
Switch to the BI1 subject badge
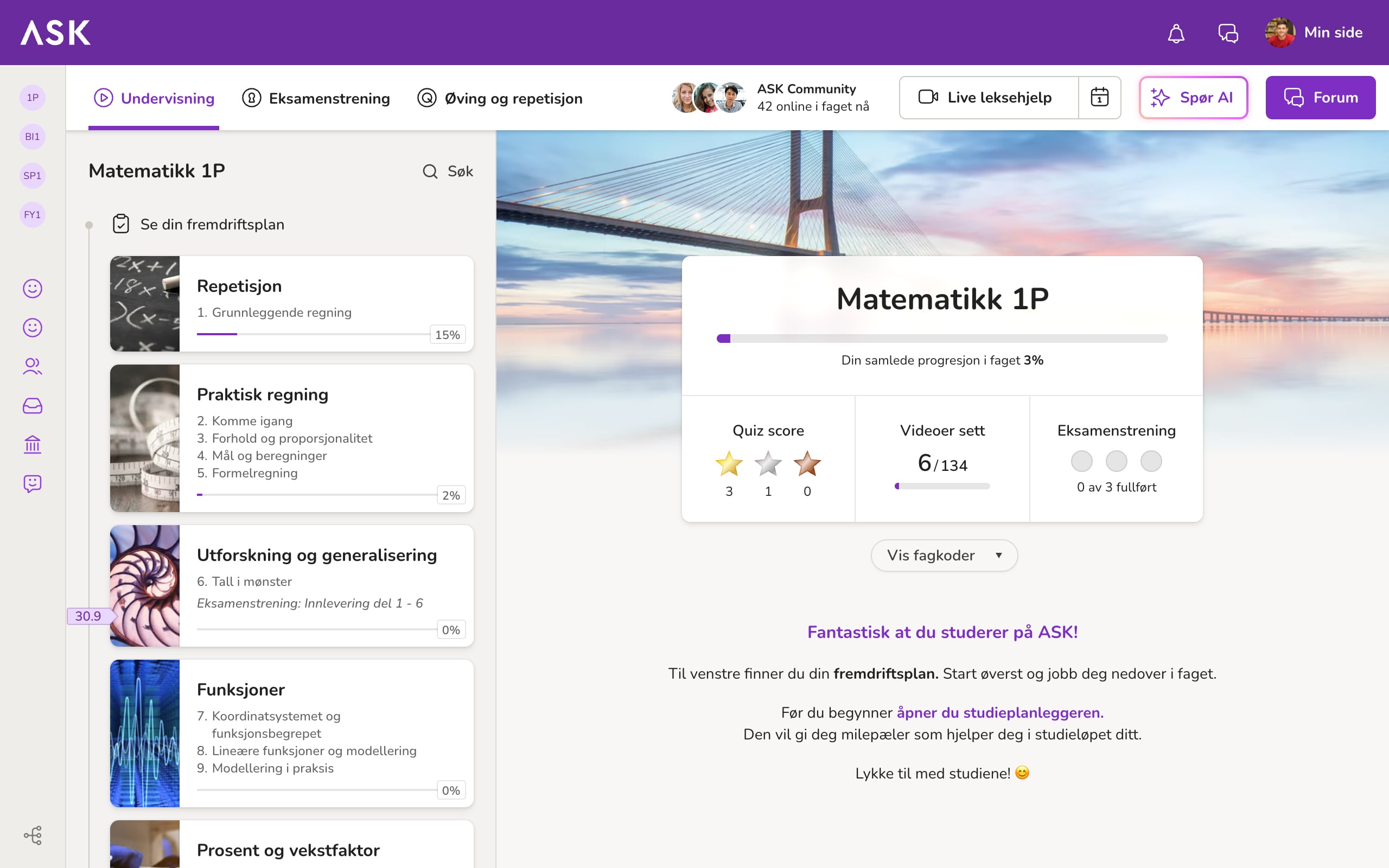pos(32,137)
